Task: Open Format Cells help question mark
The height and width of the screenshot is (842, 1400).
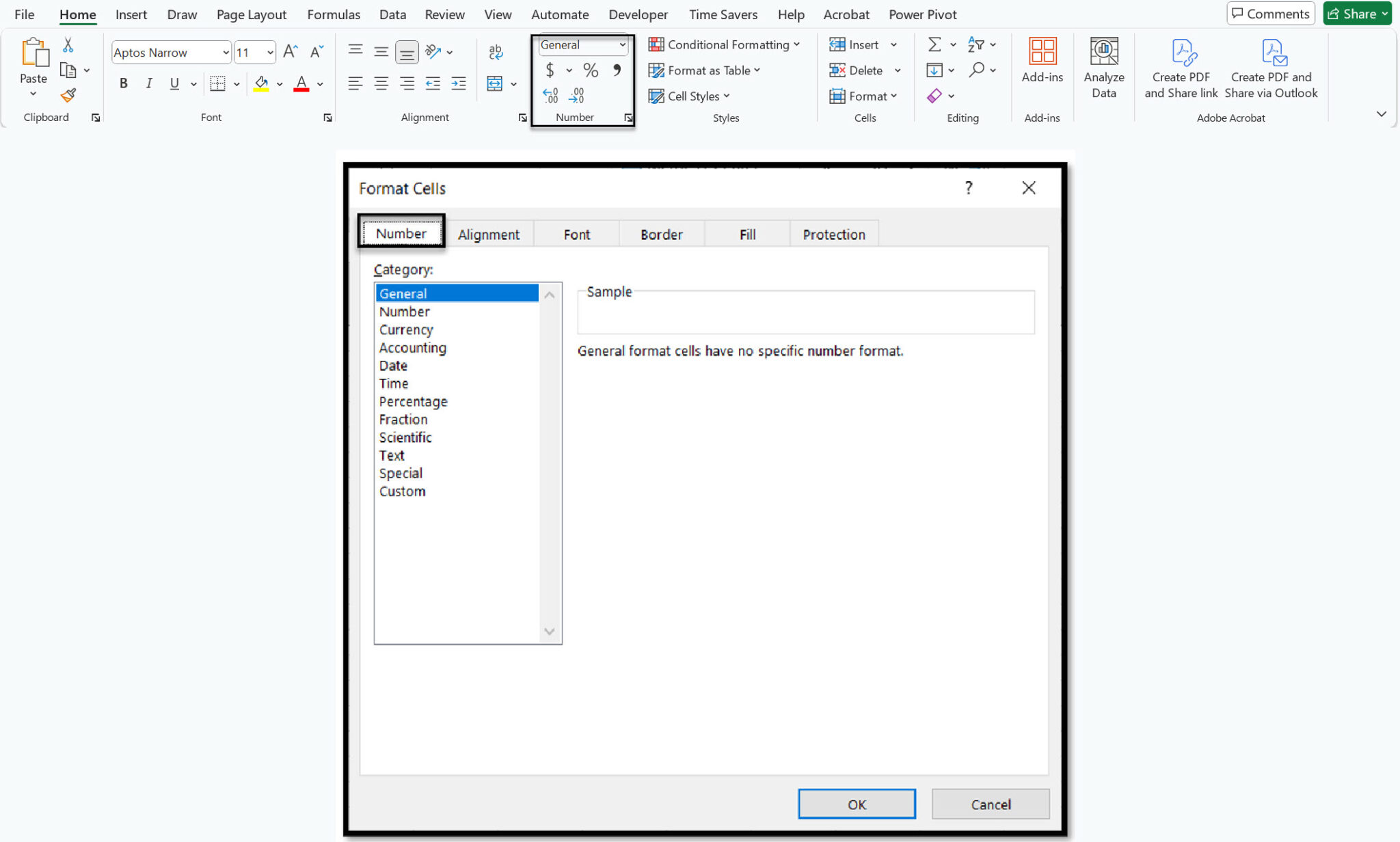Action: point(969,188)
